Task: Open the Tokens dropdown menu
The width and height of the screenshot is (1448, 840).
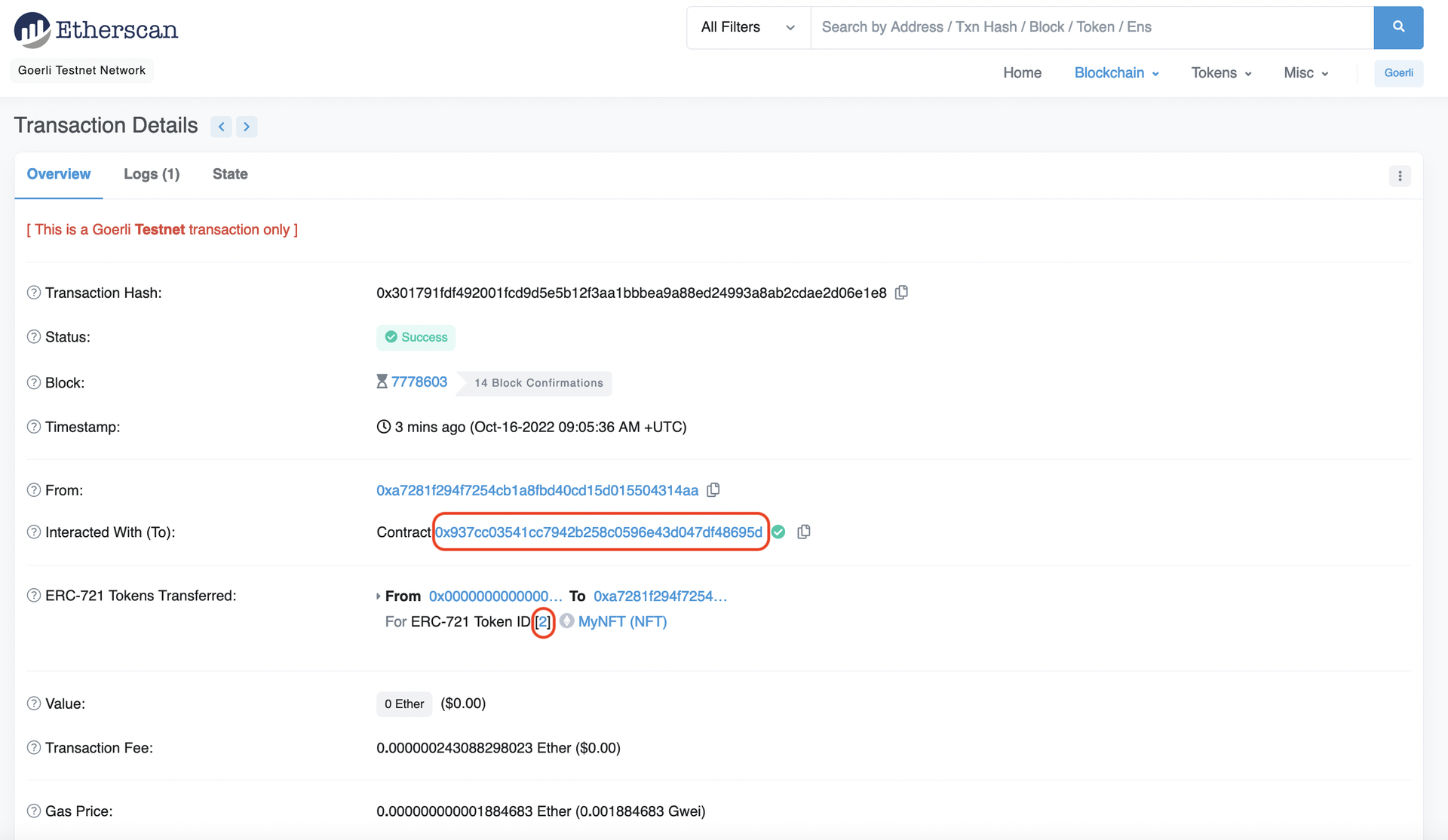Action: tap(1220, 72)
